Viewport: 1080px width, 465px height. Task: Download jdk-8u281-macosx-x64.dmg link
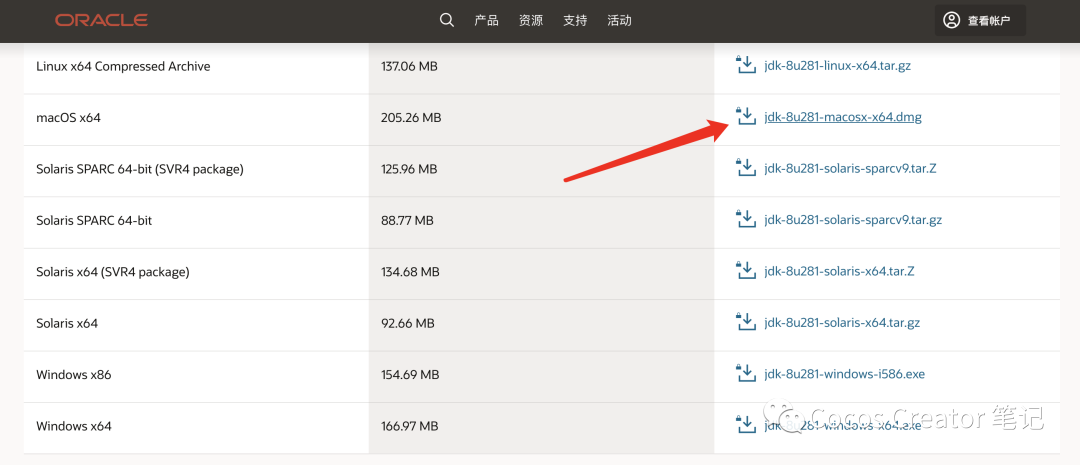pyautogui.click(x=842, y=117)
